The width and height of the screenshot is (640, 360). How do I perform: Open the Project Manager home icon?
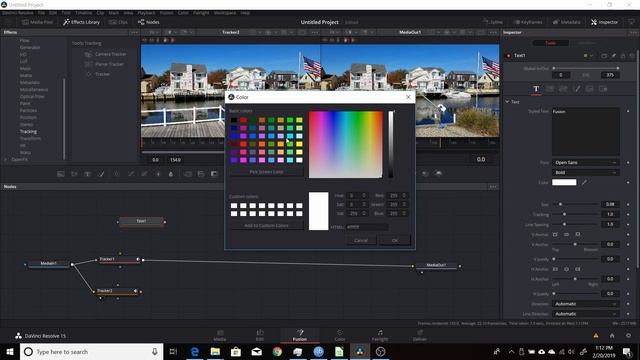[612, 336]
